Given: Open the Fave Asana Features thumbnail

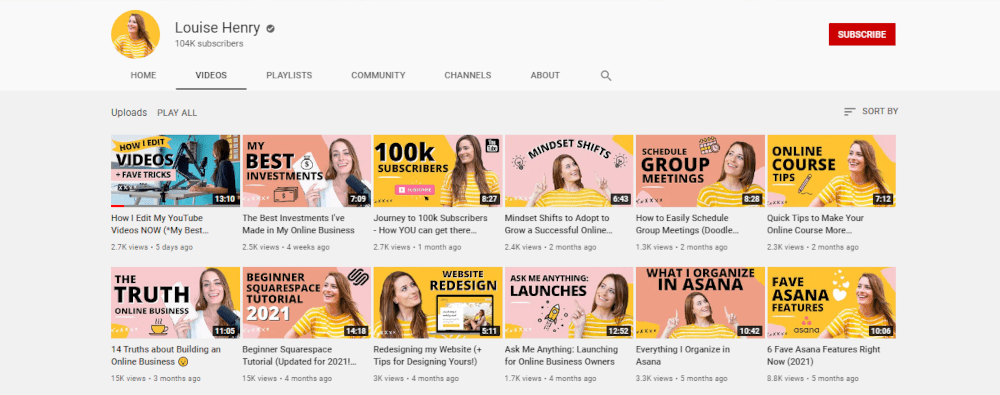Looking at the screenshot, I should (x=832, y=302).
